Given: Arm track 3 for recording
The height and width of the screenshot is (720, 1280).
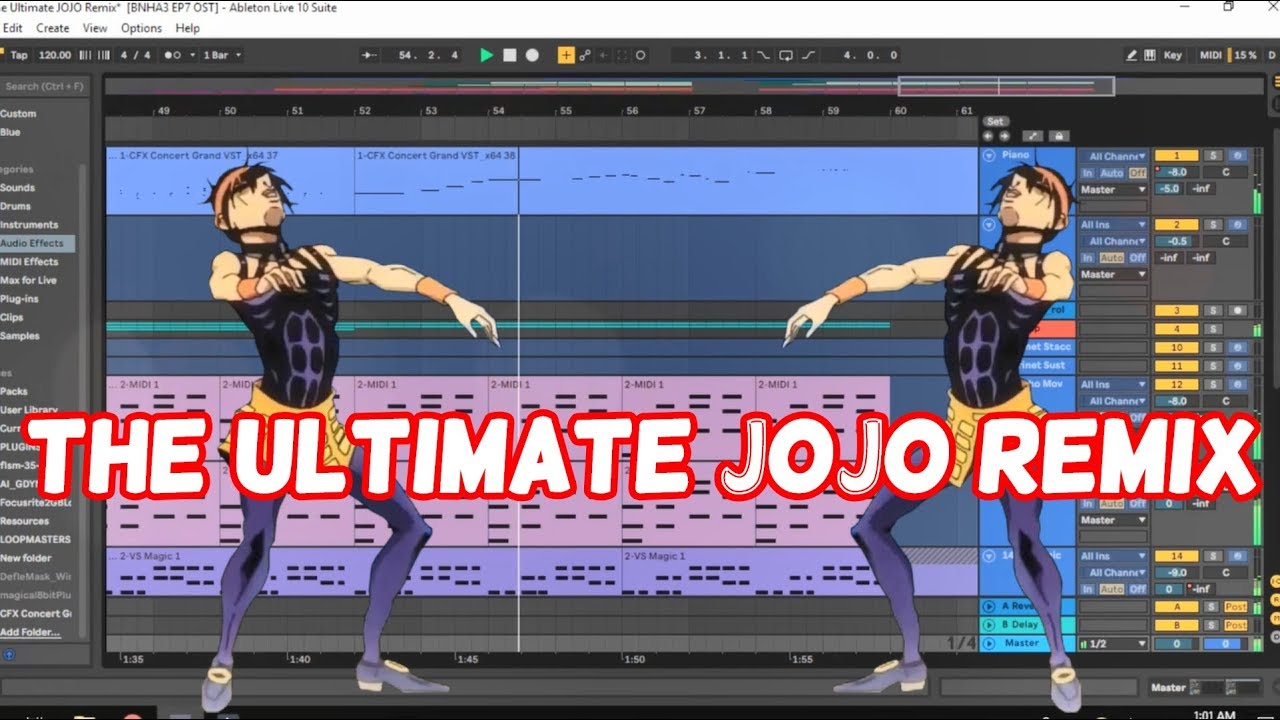Looking at the screenshot, I should [1237, 310].
